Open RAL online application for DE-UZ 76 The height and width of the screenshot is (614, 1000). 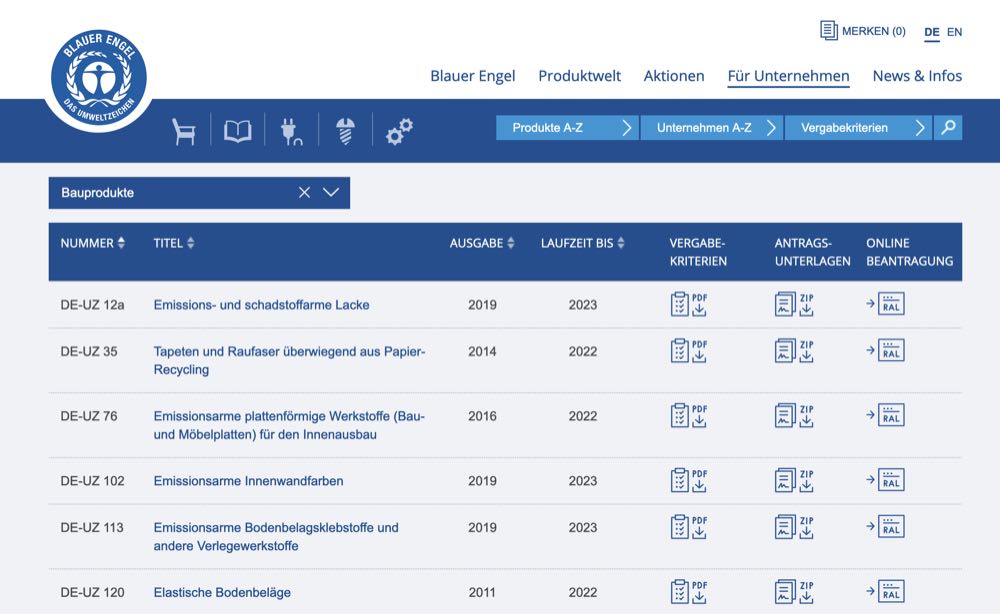click(x=885, y=415)
